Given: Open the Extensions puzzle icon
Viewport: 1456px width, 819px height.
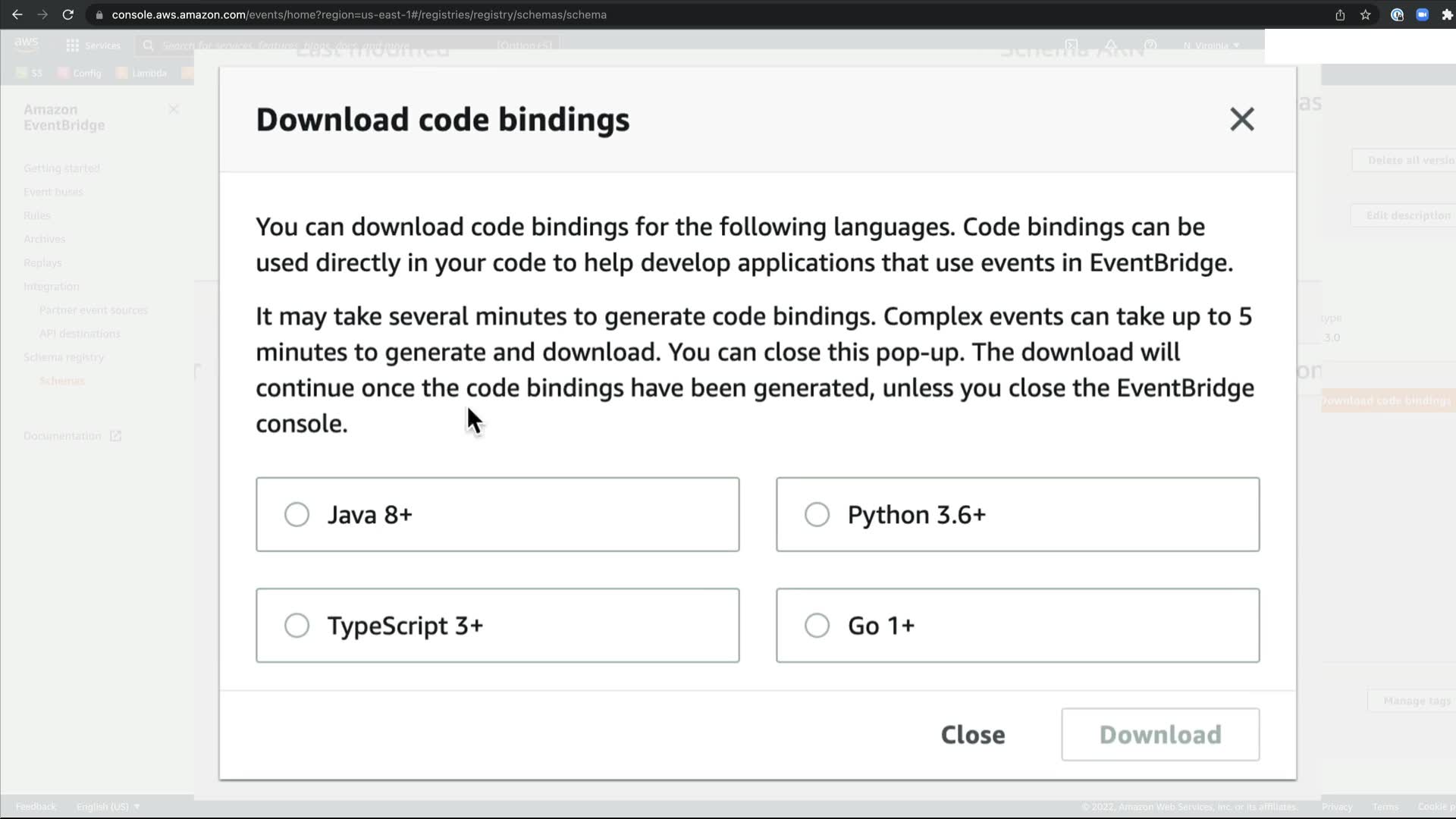Looking at the screenshot, I should (x=1446, y=14).
